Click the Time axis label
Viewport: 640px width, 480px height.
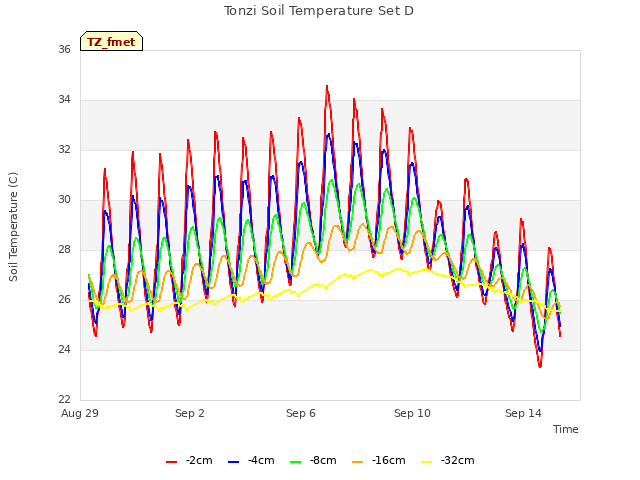point(566,429)
